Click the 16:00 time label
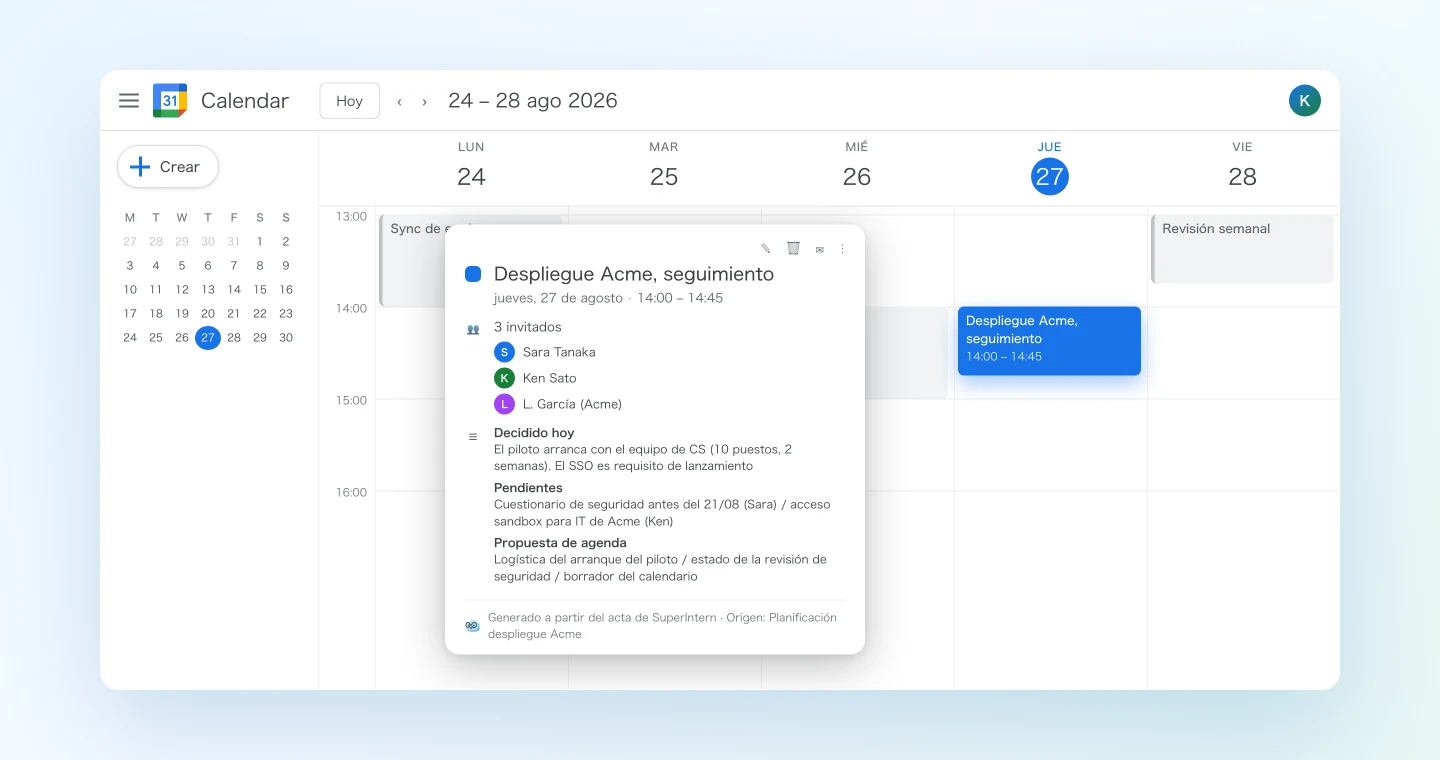The height and width of the screenshot is (760, 1440). (x=351, y=492)
